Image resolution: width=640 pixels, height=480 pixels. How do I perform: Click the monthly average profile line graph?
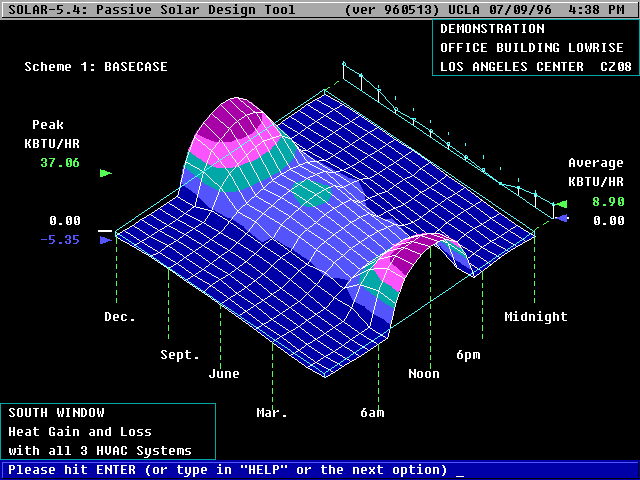click(x=448, y=139)
